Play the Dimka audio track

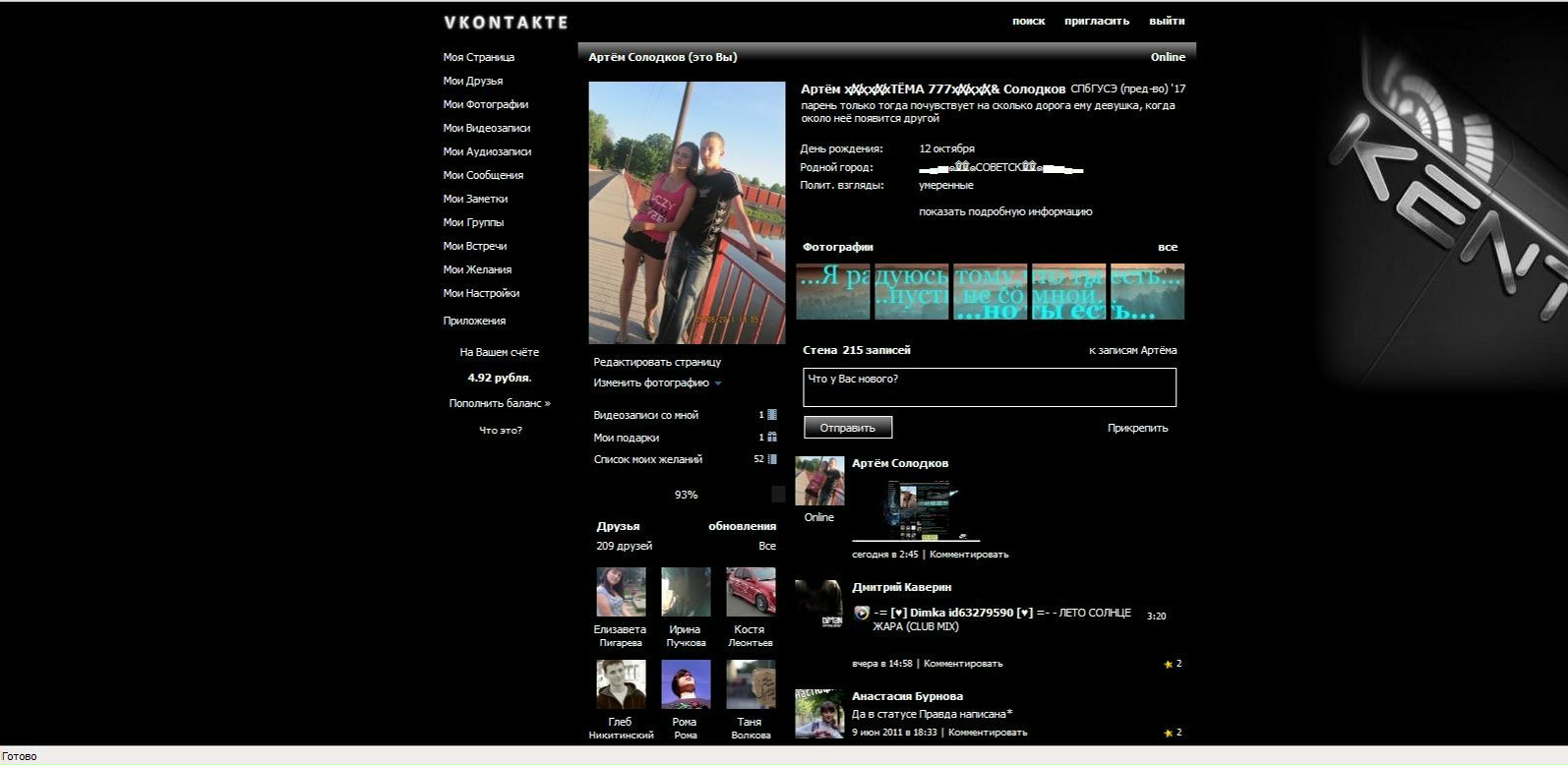862,613
